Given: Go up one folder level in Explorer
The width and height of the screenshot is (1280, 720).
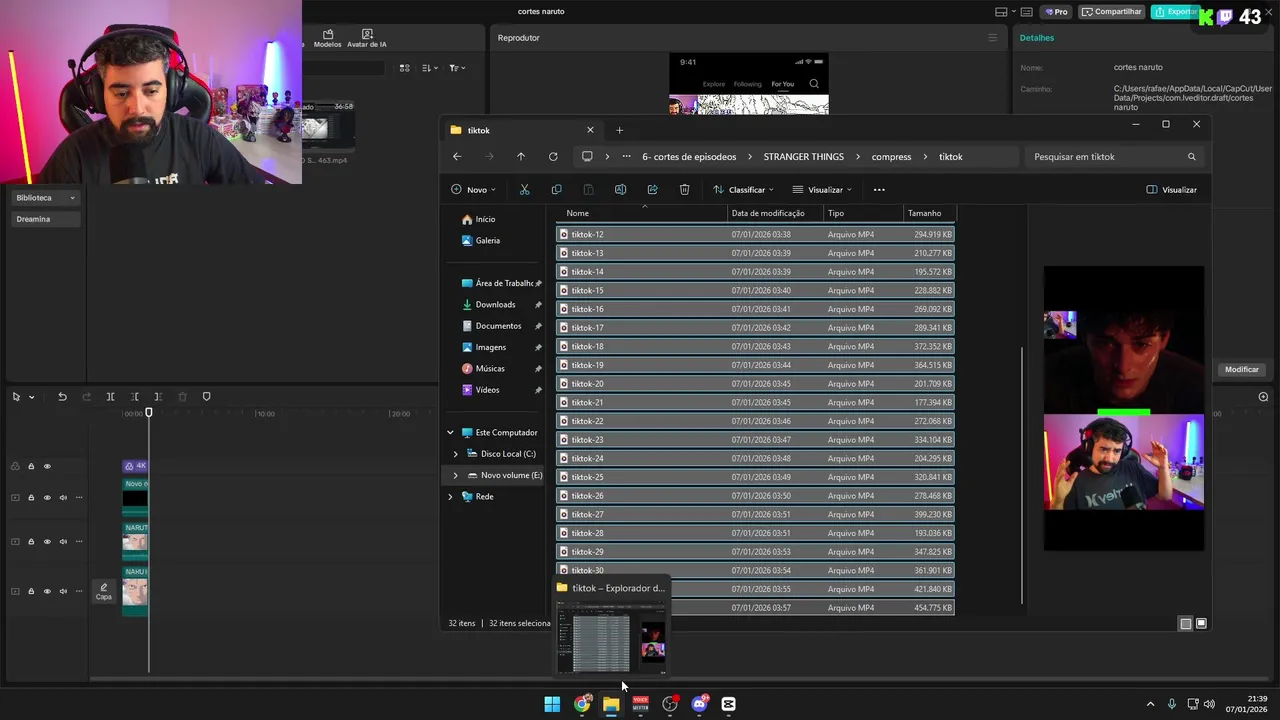Looking at the screenshot, I should coord(521,156).
